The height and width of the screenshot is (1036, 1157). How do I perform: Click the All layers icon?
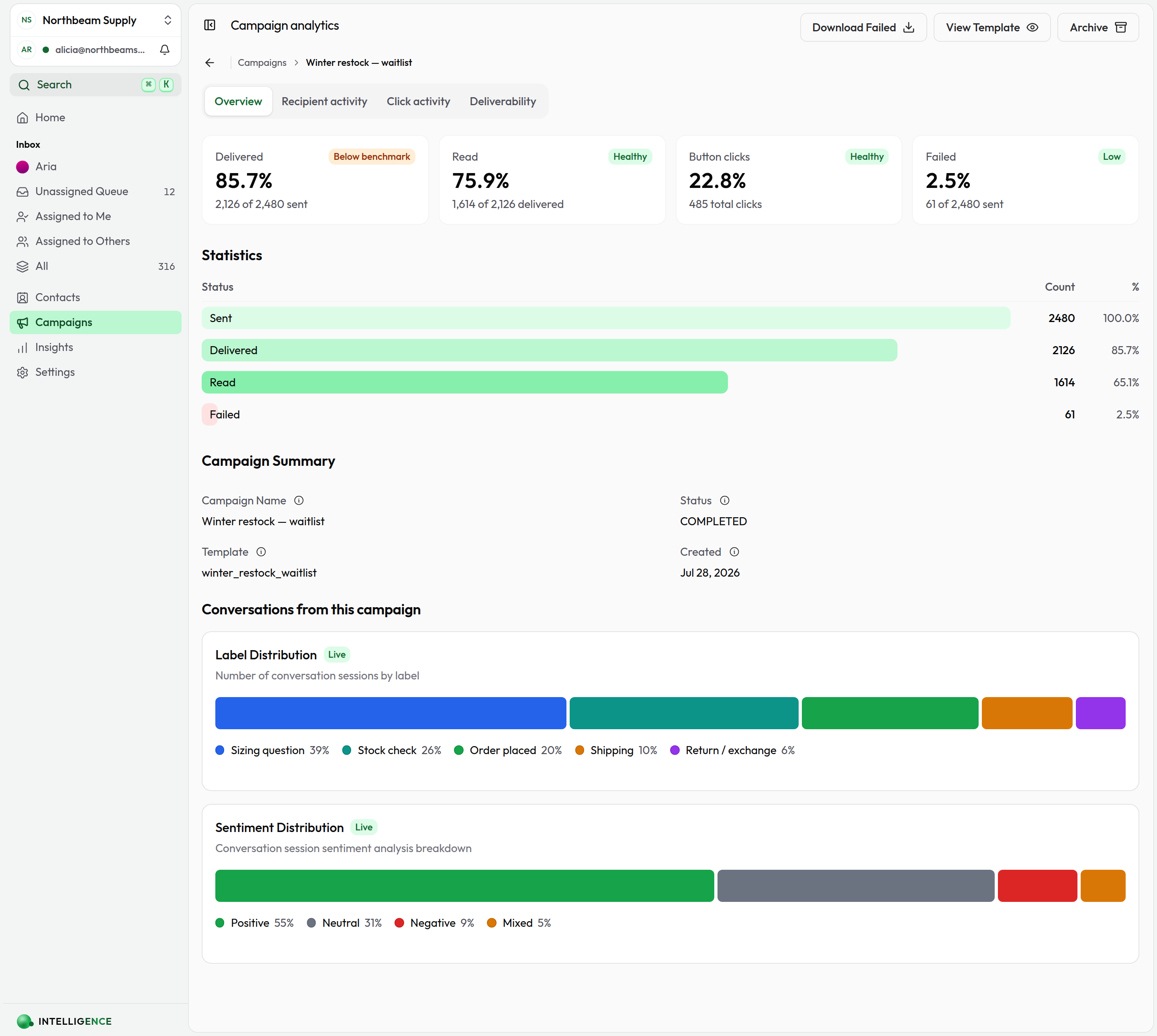(x=23, y=266)
